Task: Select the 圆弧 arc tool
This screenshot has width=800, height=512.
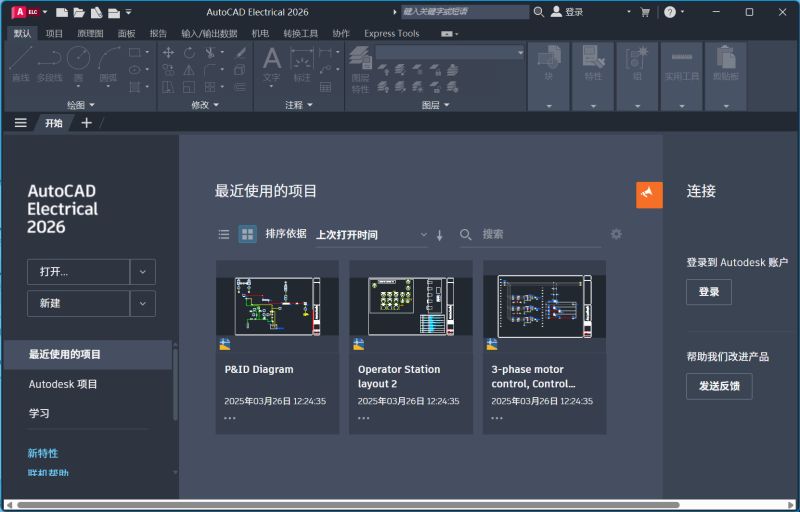Action: 108,65
